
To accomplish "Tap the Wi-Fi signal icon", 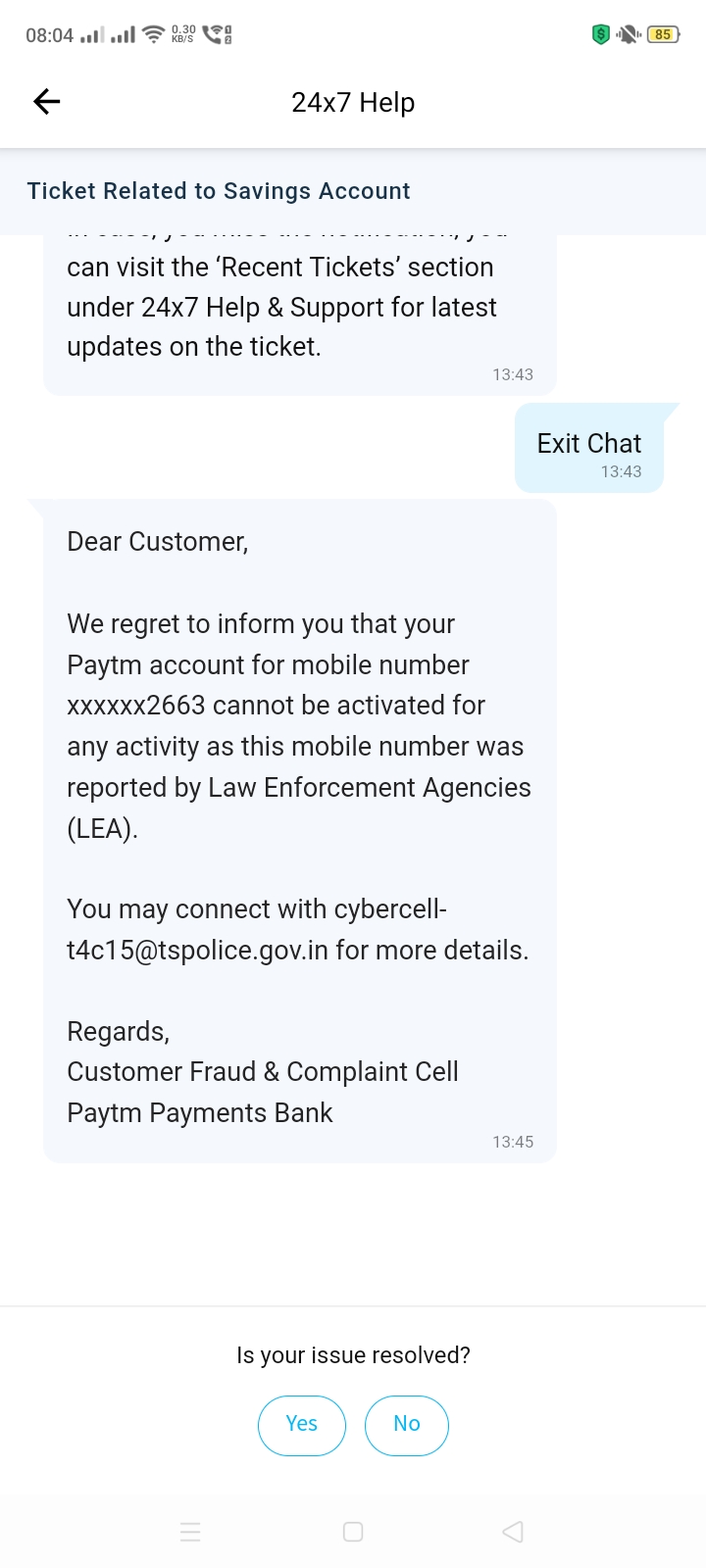I will tap(153, 35).
